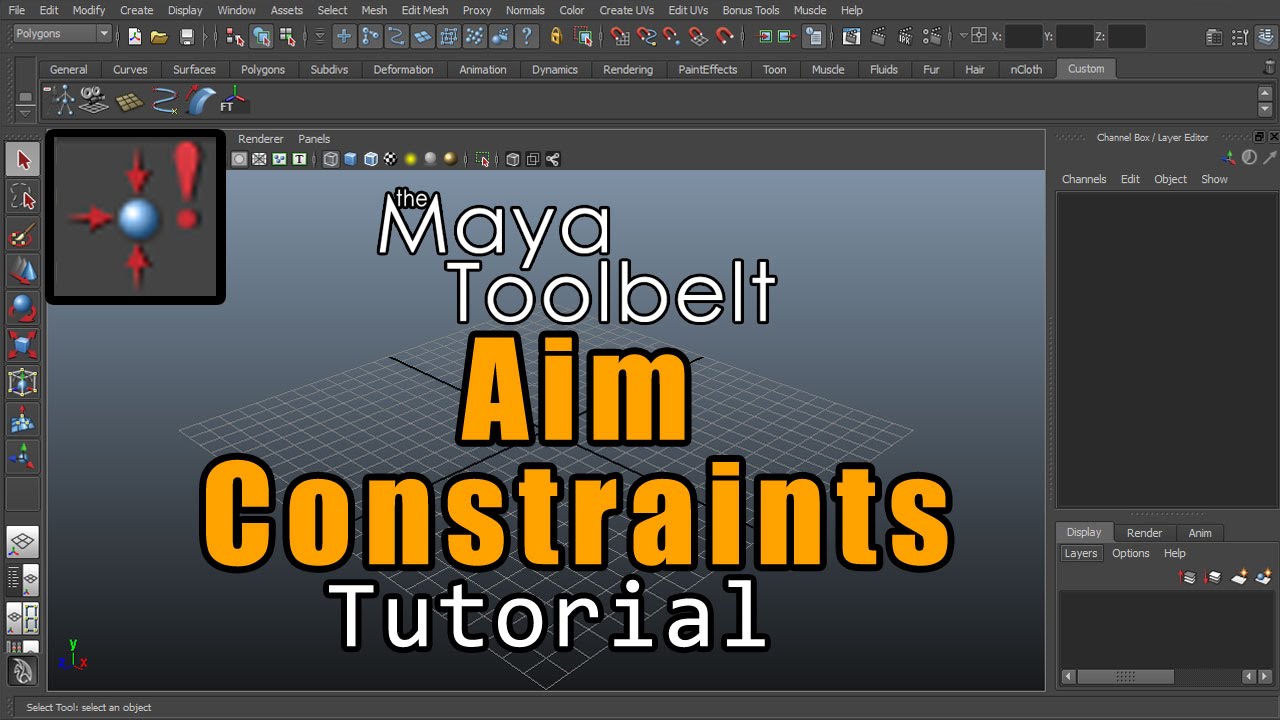
Task: Enable viewport use all lights icon
Action: click(x=411, y=159)
